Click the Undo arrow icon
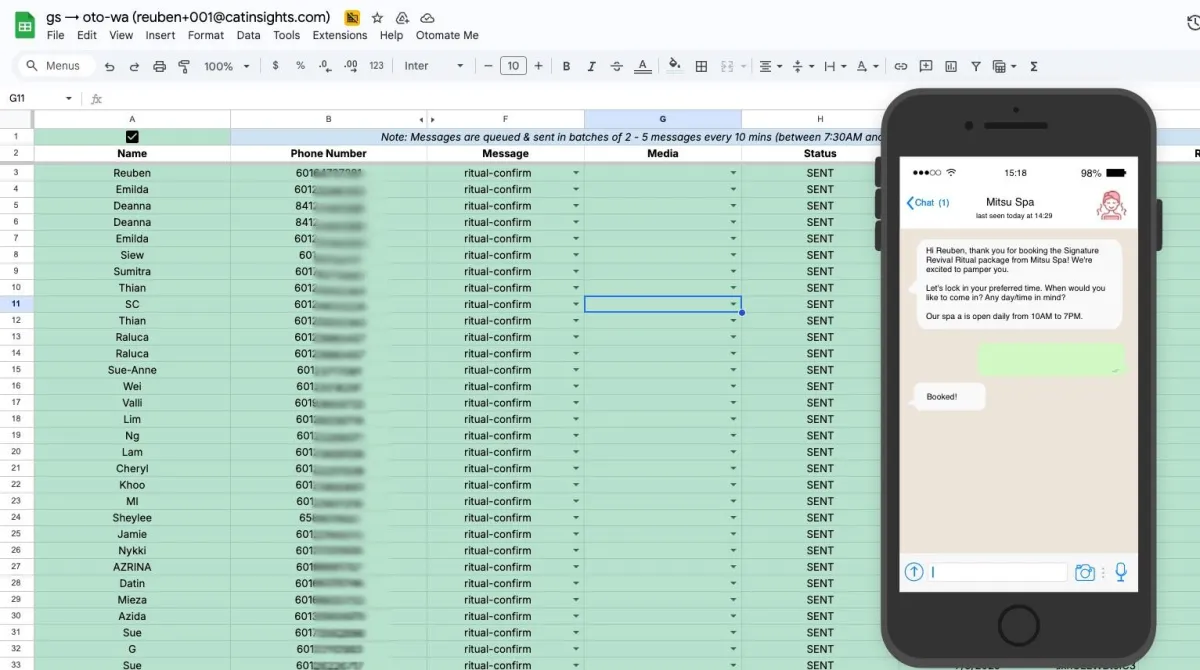Viewport: 1200px width, 670px height. click(x=110, y=66)
